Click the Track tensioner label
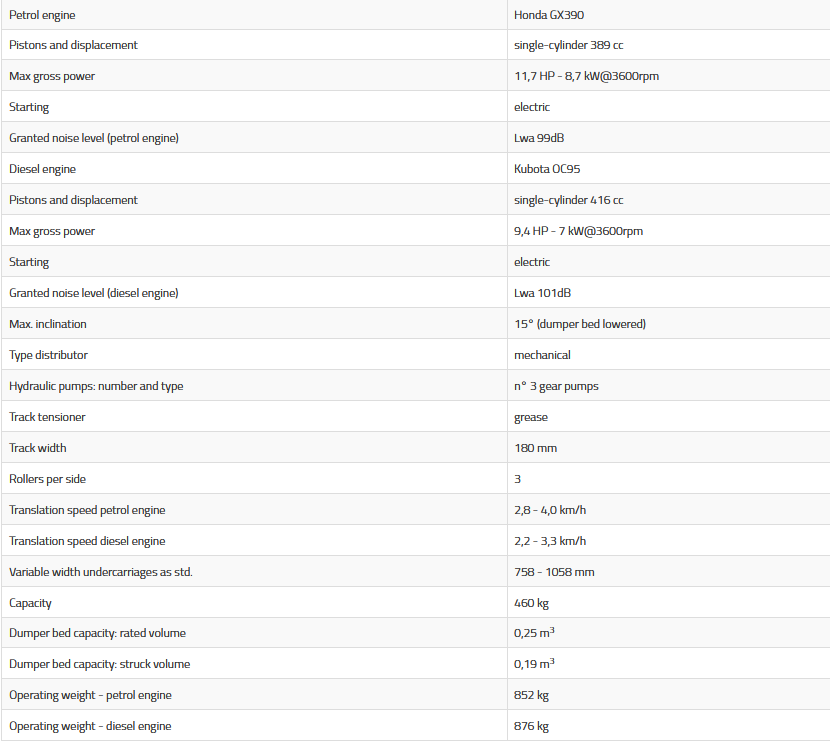830x749 pixels. tap(47, 417)
